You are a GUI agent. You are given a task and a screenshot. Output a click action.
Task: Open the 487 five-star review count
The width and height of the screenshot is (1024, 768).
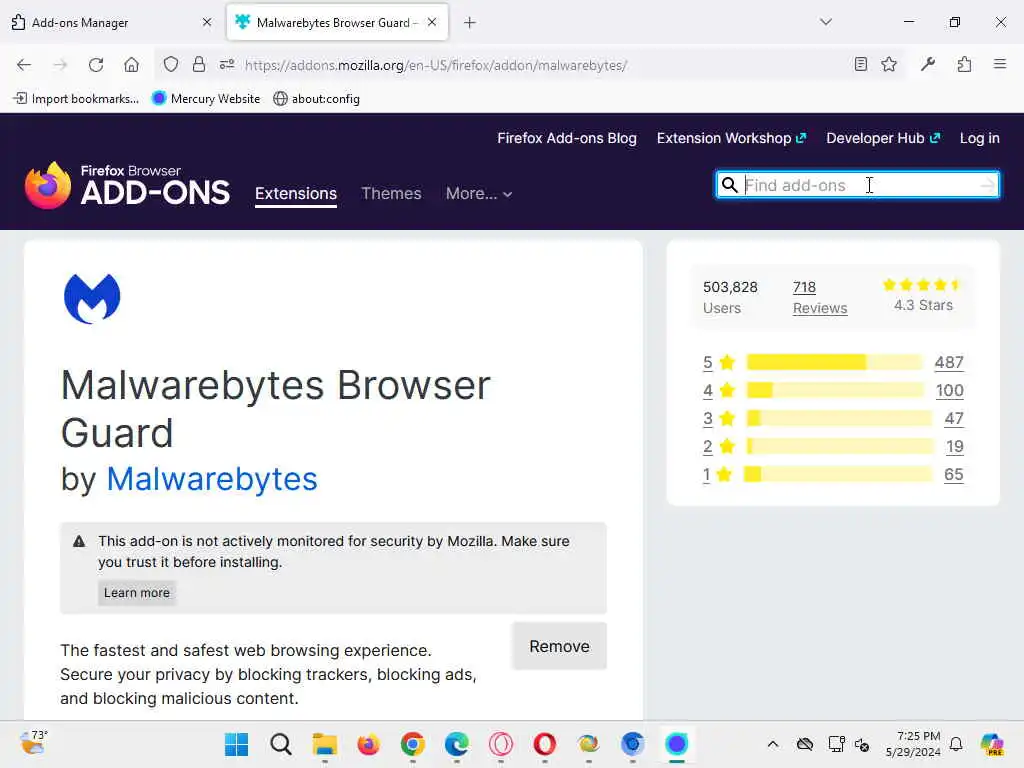[x=949, y=362]
